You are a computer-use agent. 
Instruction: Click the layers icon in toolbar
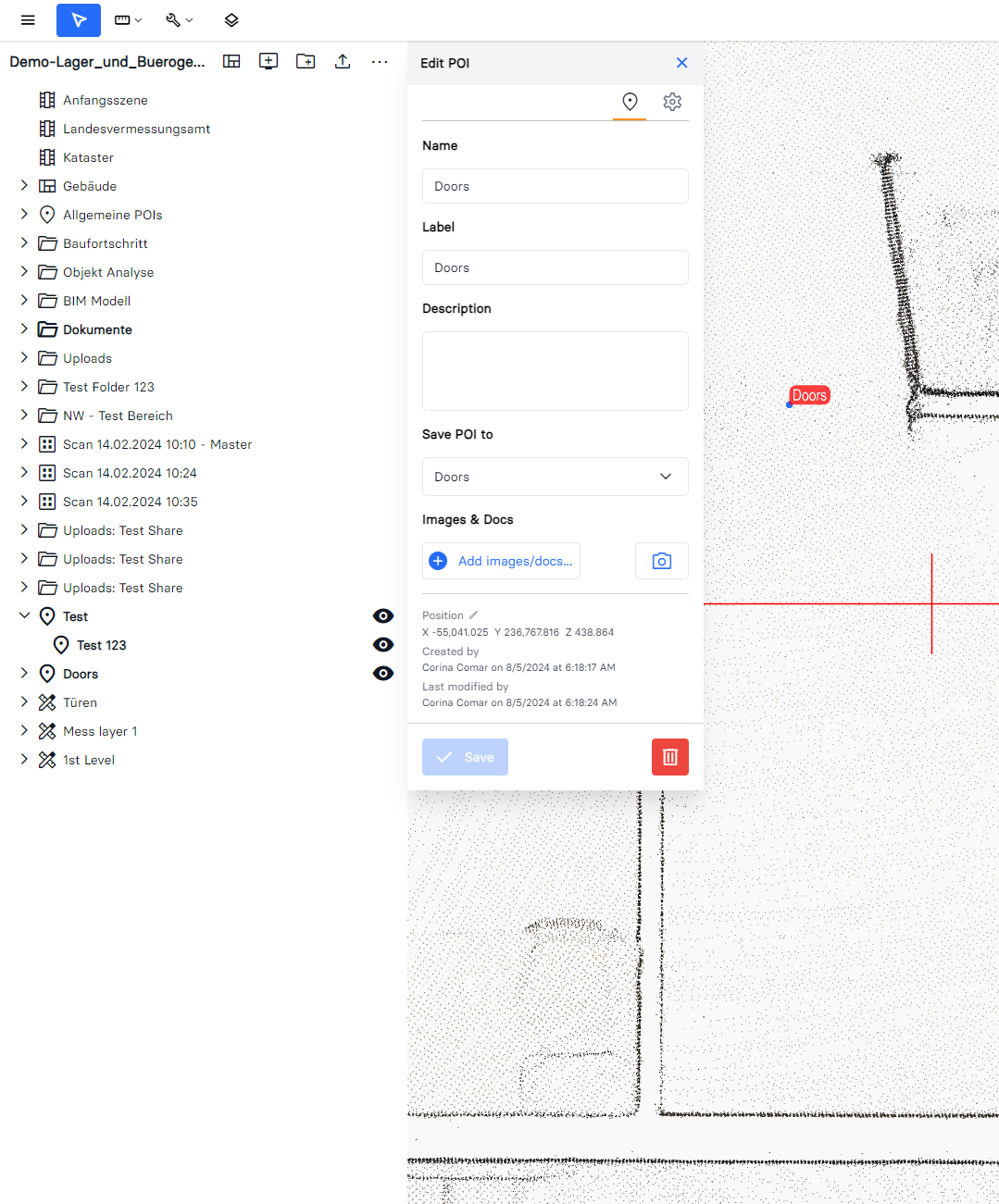coord(231,20)
